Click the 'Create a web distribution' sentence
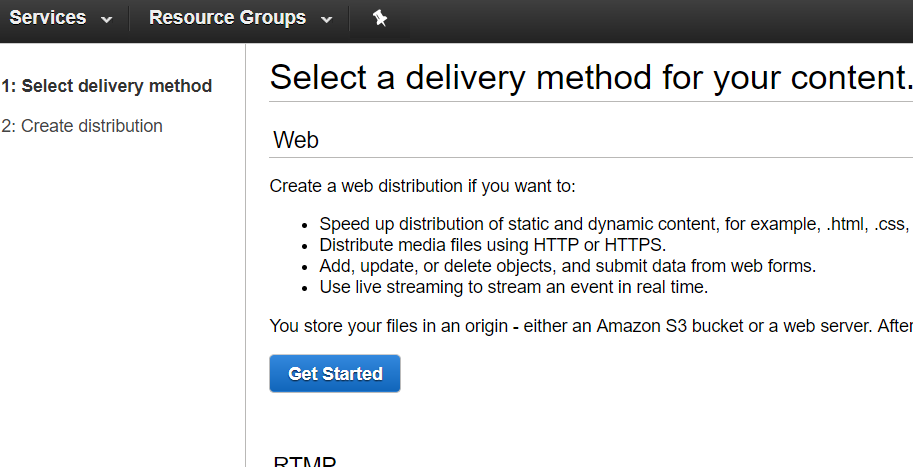This screenshot has width=913, height=467. 423,186
